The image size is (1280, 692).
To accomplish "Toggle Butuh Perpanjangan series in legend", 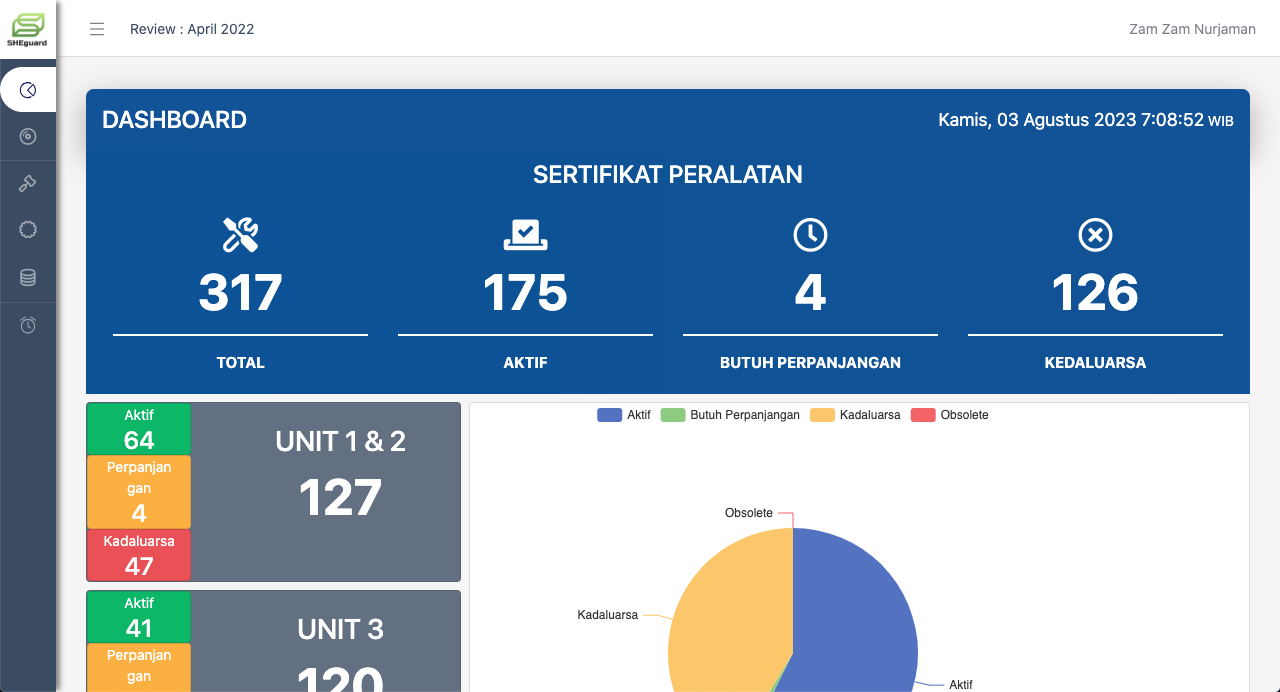I will tap(731, 415).
